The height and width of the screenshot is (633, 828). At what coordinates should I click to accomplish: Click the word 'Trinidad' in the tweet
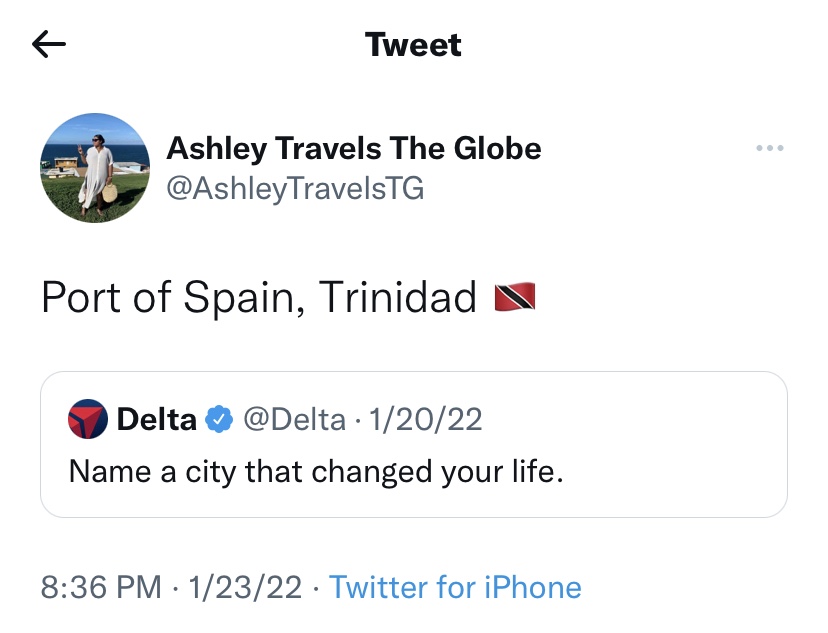coord(397,298)
